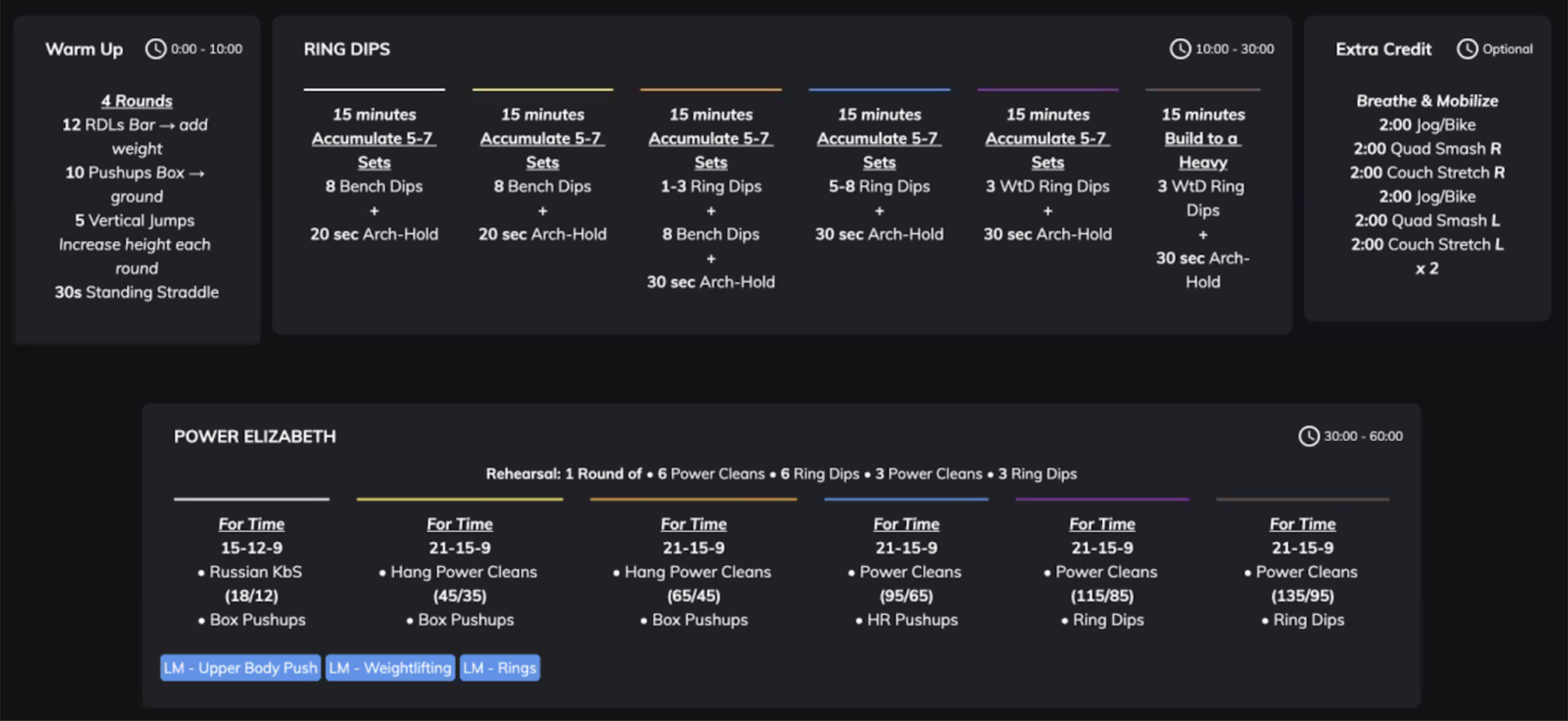
Task: Click the 10:00 - 30:00 time label
Action: [x=1235, y=49]
